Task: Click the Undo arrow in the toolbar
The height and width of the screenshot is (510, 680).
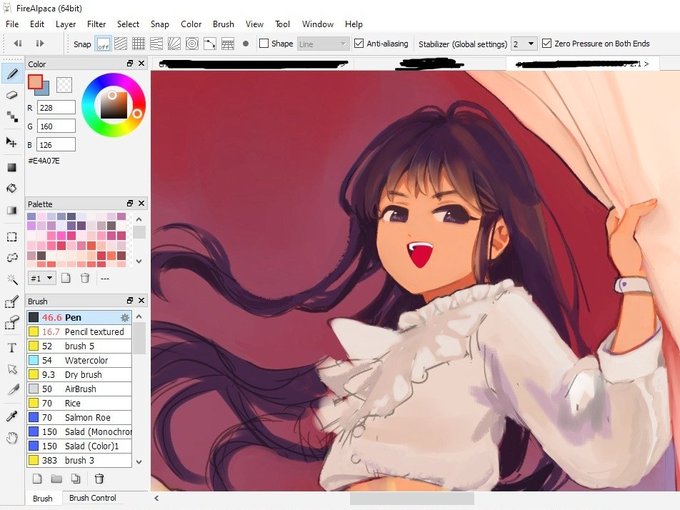Action: pos(18,43)
